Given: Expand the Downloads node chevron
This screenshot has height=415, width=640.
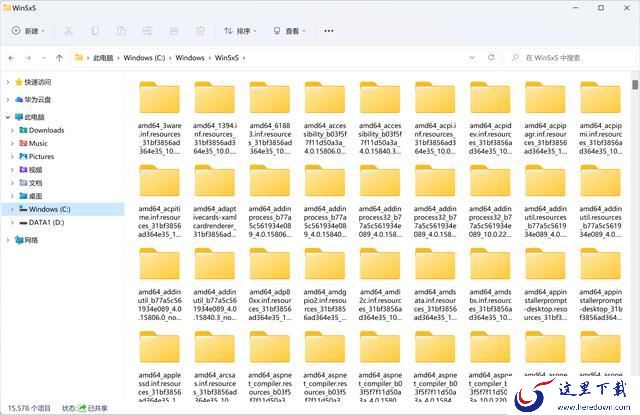Looking at the screenshot, I should [x=12, y=131].
